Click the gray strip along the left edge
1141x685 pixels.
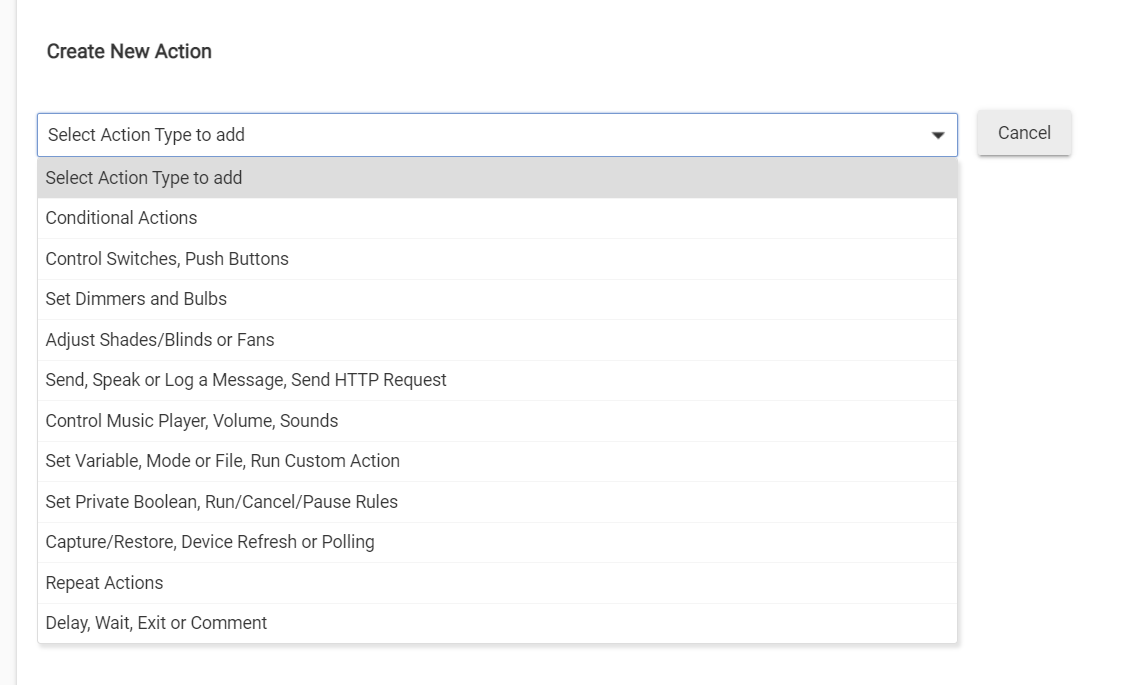[8, 342]
